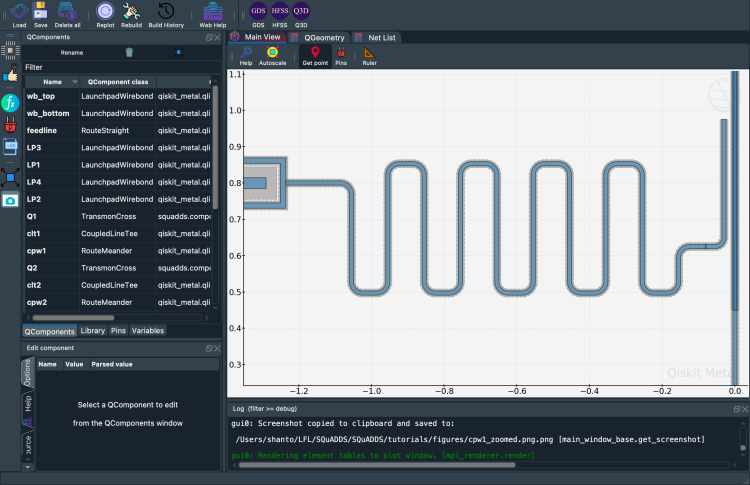Click the Replot toolbar icon
This screenshot has width=750, height=485.
[x=105, y=14]
